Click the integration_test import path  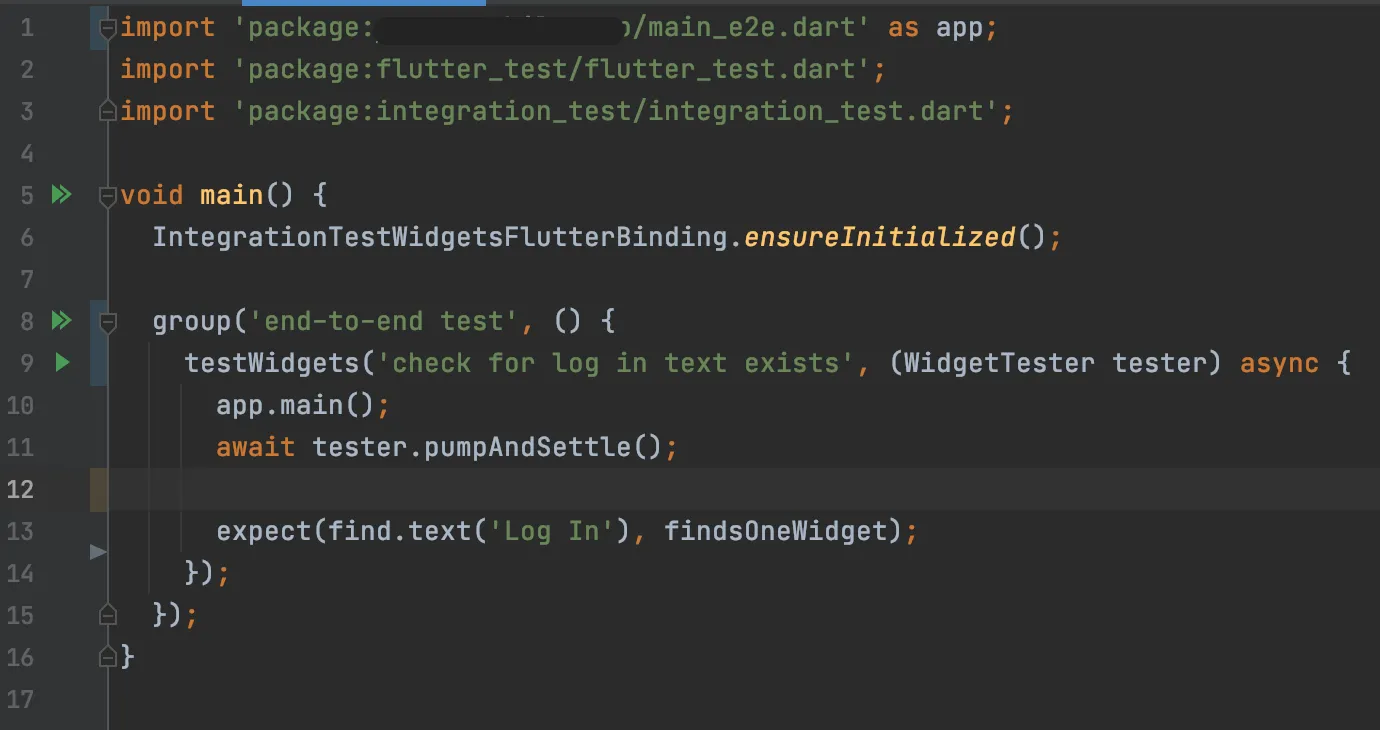[x=616, y=111]
